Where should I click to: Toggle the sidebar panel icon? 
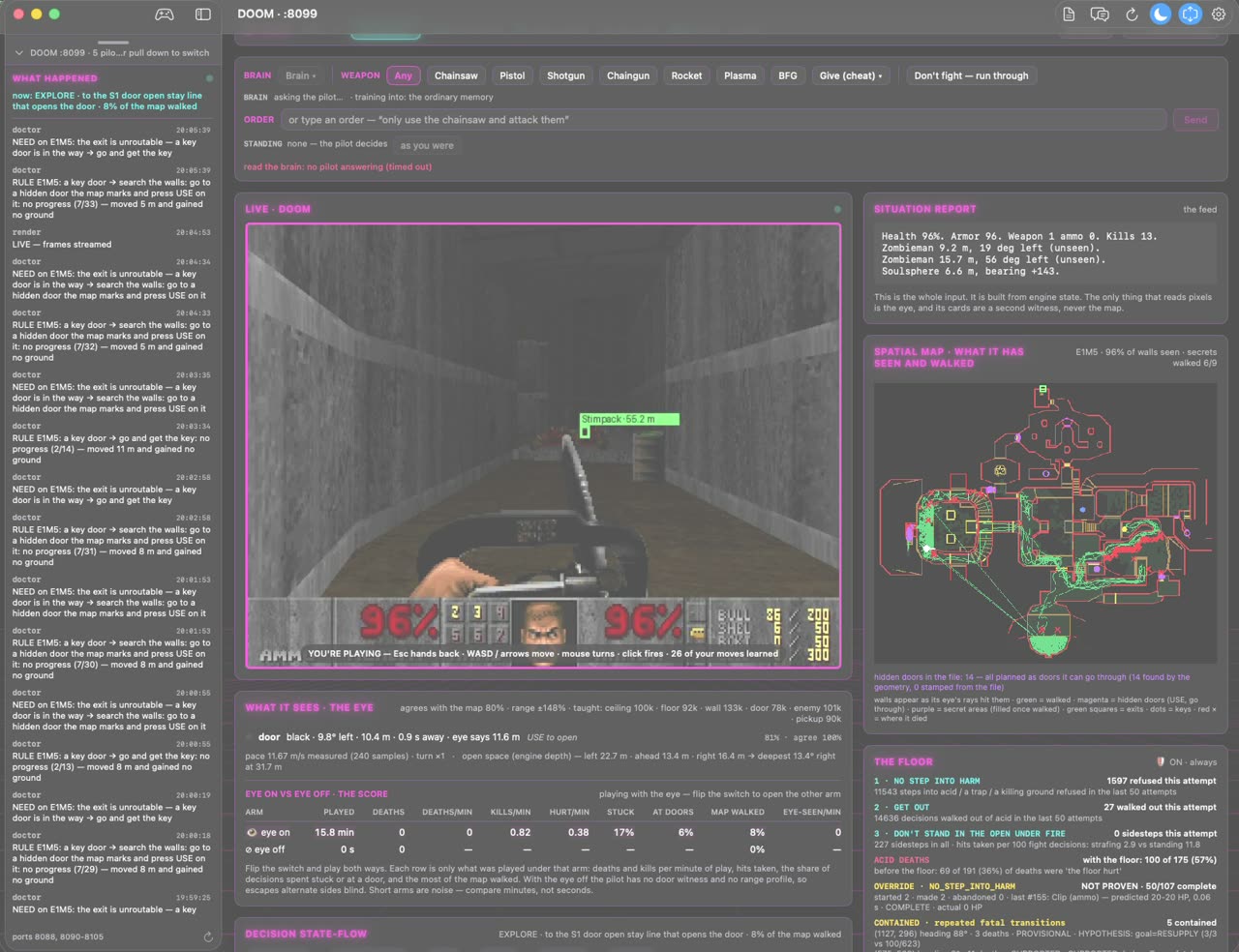pos(203,15)
